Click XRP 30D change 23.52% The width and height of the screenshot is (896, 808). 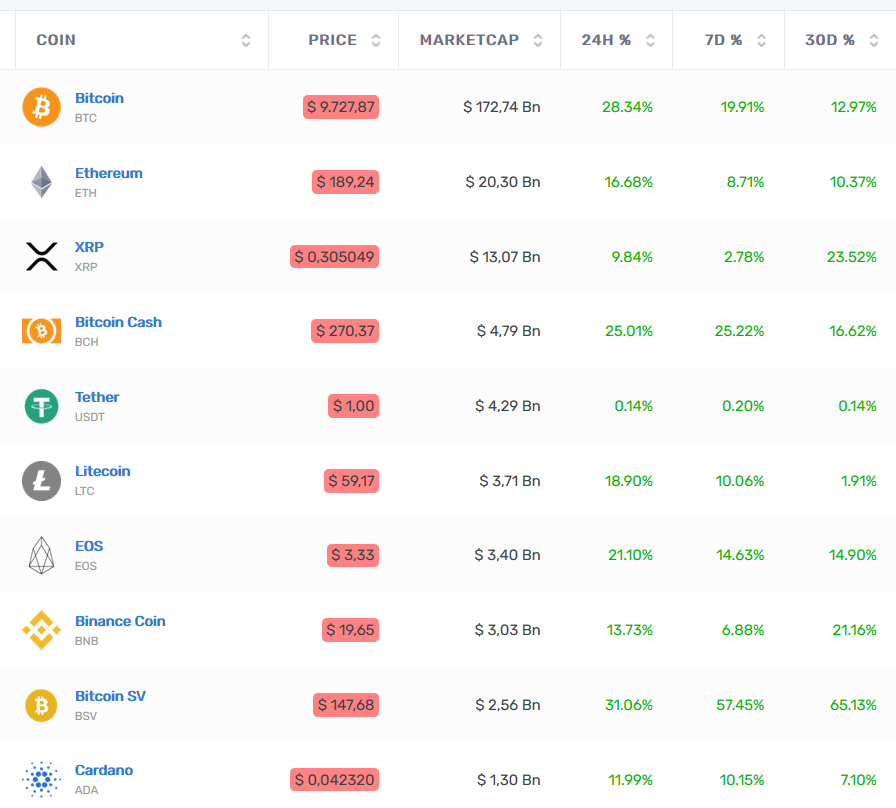(851, 257)
